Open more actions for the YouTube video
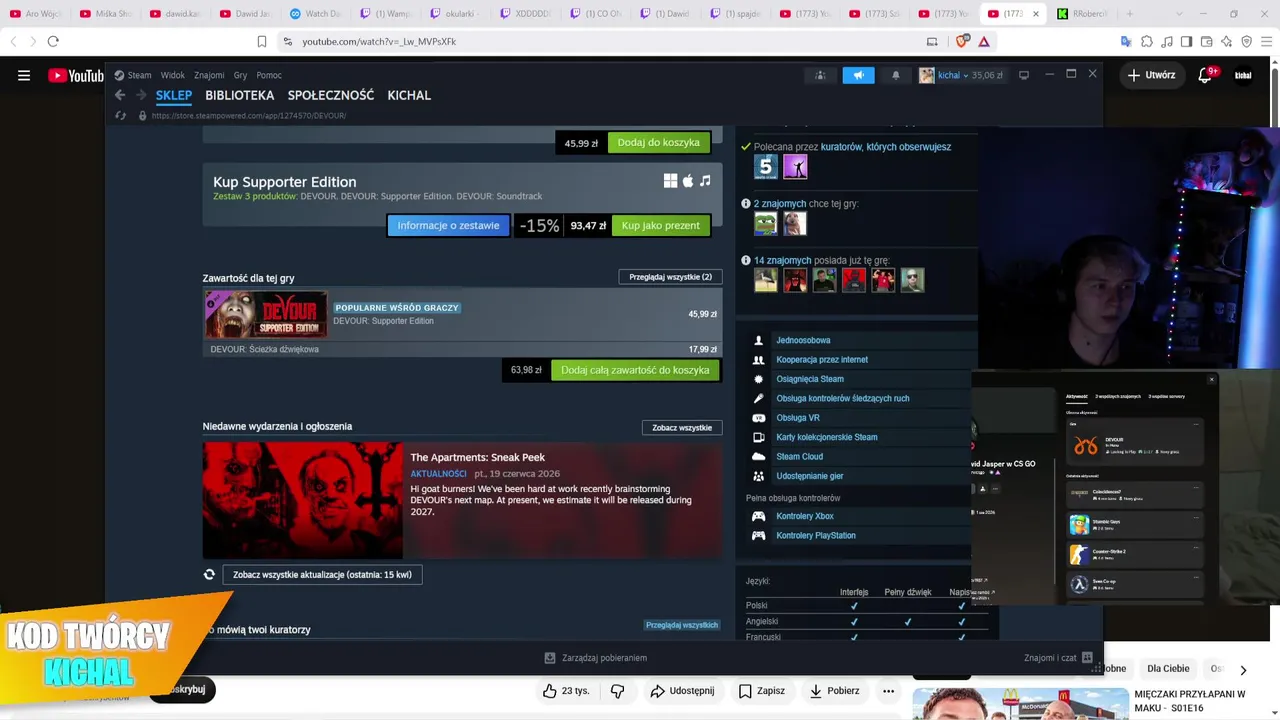 click(x=888, y=691)
